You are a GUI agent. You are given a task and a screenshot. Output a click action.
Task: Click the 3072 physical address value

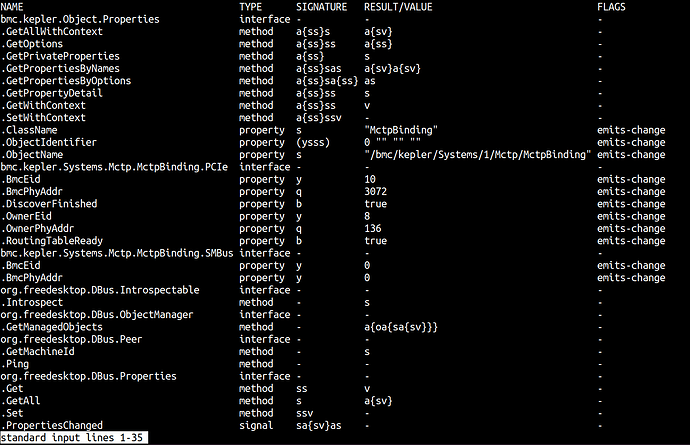click(376, 191)
